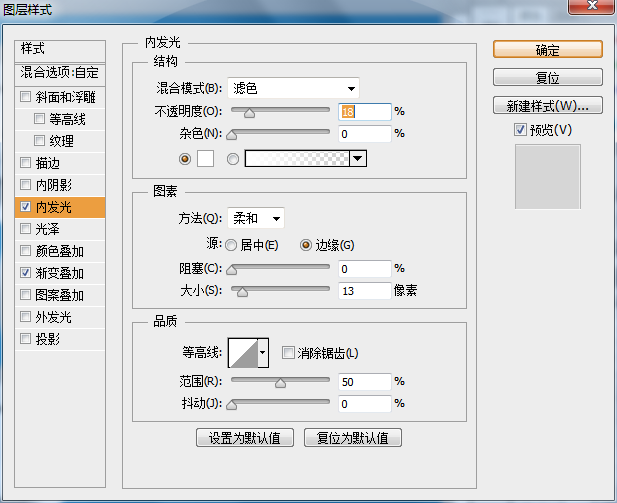Open 新建样式(W)... dialog
This screenshot has width=617, height=503.
[547, 105]
